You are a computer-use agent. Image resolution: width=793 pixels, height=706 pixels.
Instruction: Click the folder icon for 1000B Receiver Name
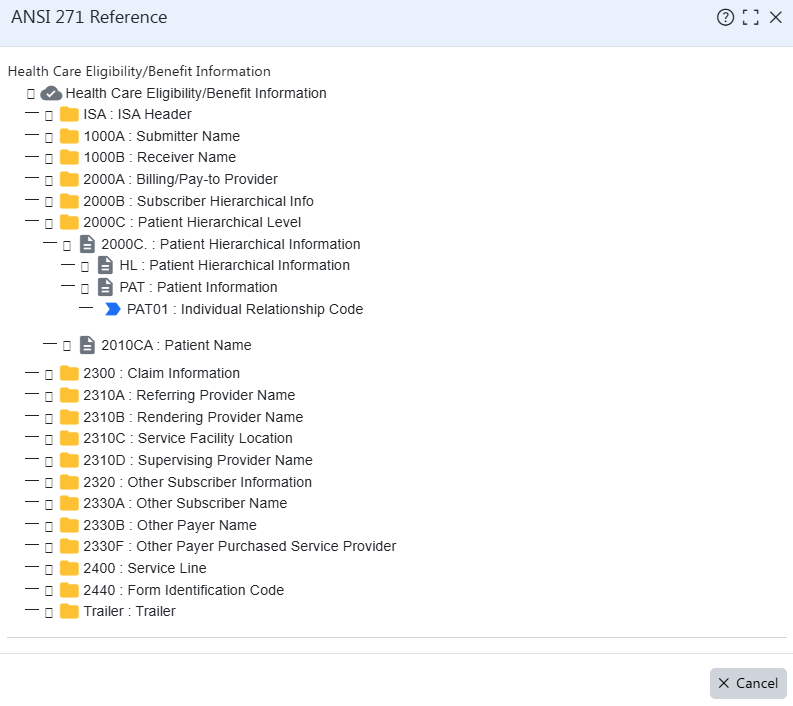(x=69, y=158)
